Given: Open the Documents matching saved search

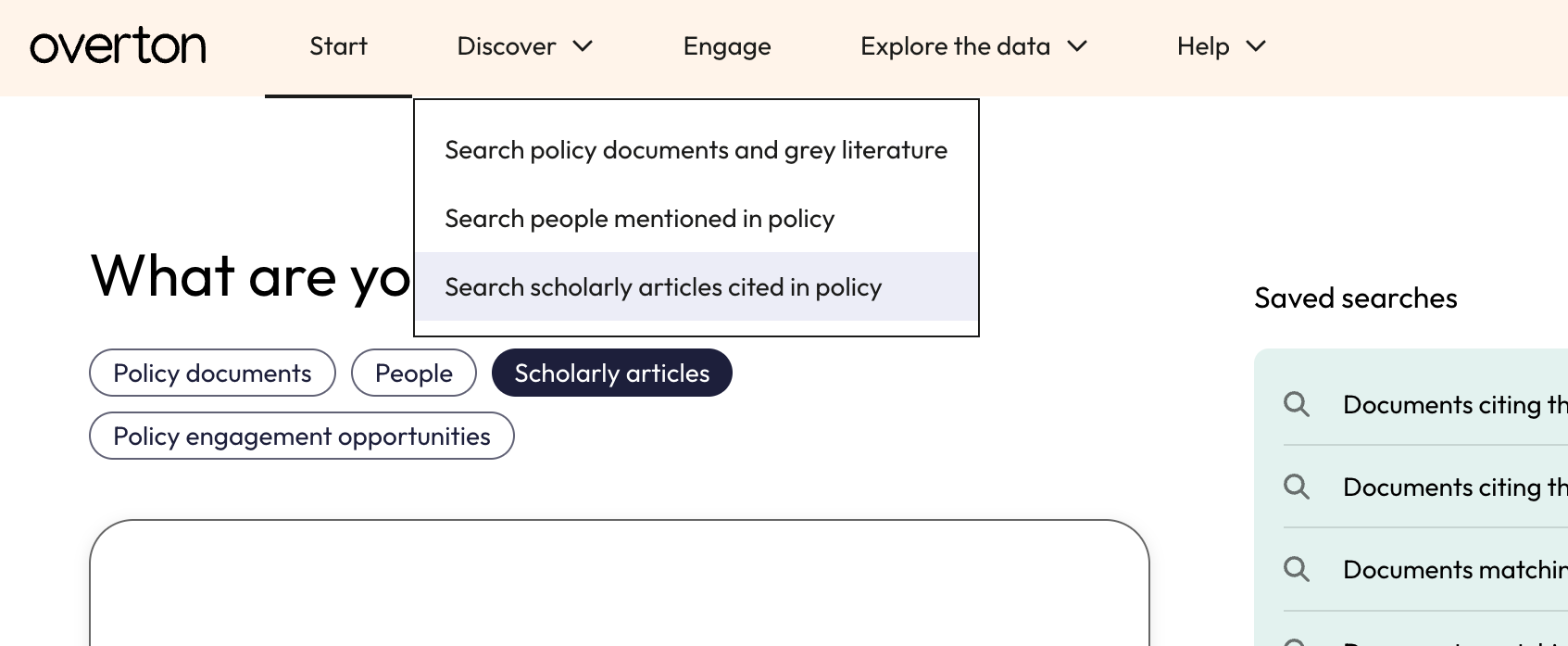Looking at the screenshot, I should pyautogui.click(x=1455, y=569).
